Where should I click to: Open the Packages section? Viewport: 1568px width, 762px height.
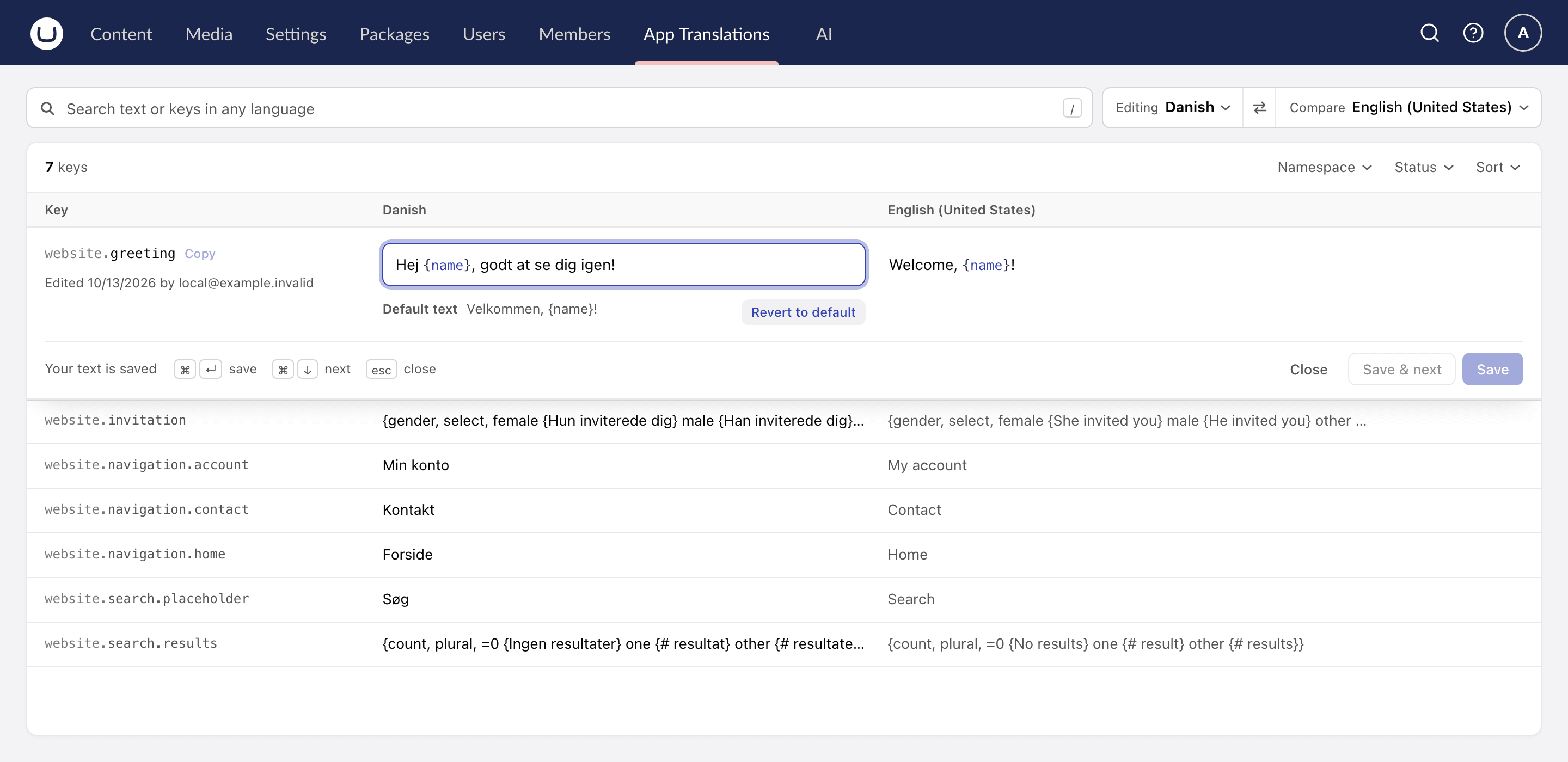tap(394, 34)
